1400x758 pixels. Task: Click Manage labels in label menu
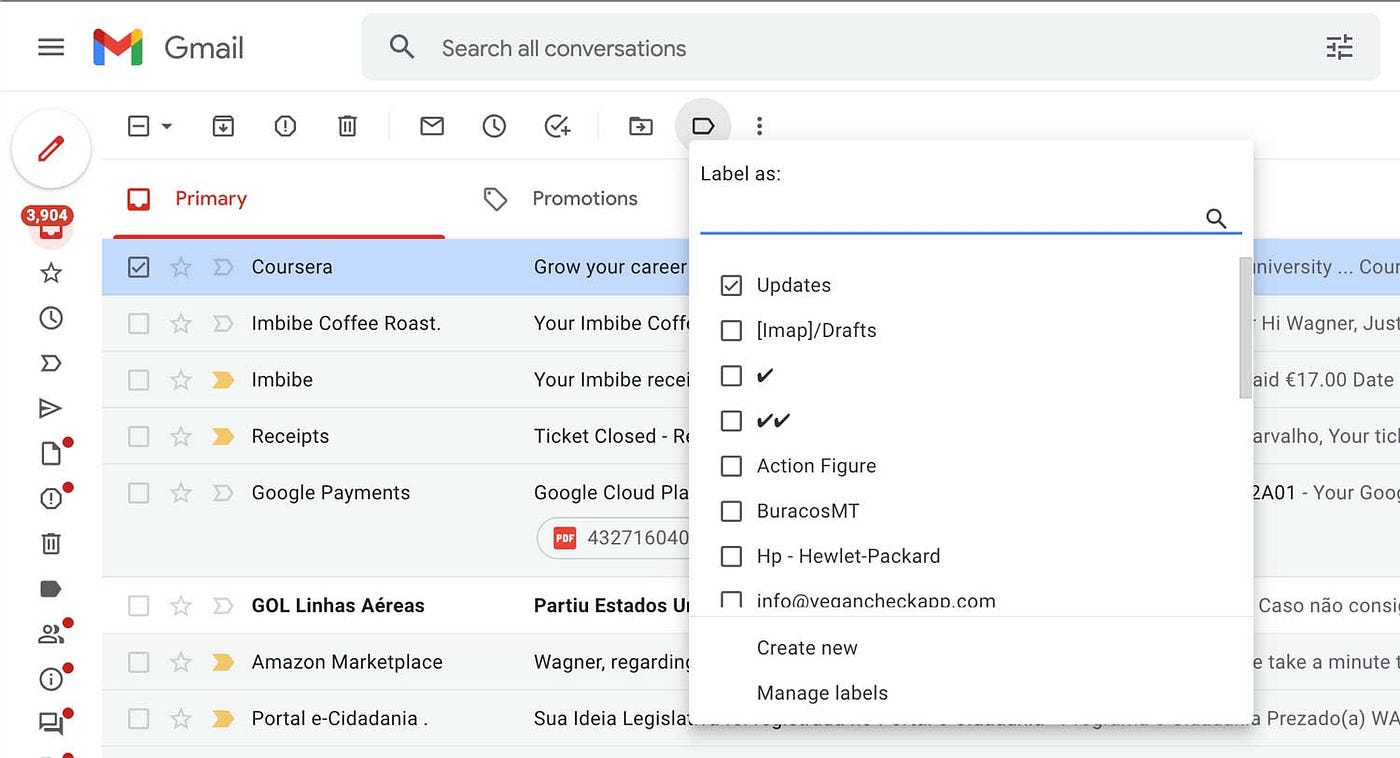[822, 693]
